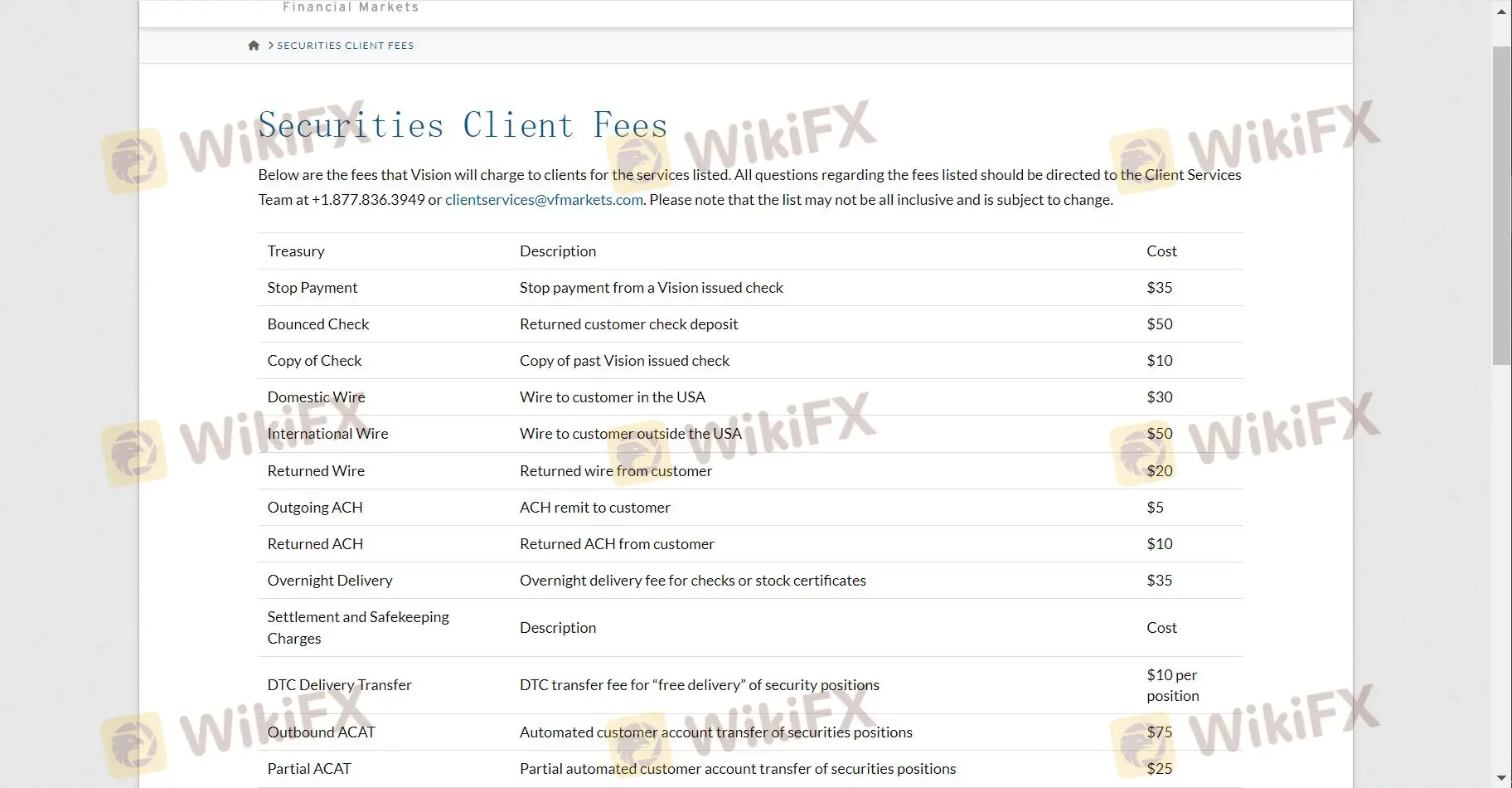Viewport: 1512px width, 788px height.
Task: Click the breadcrumb chevron separator
Action: [270, 46]
